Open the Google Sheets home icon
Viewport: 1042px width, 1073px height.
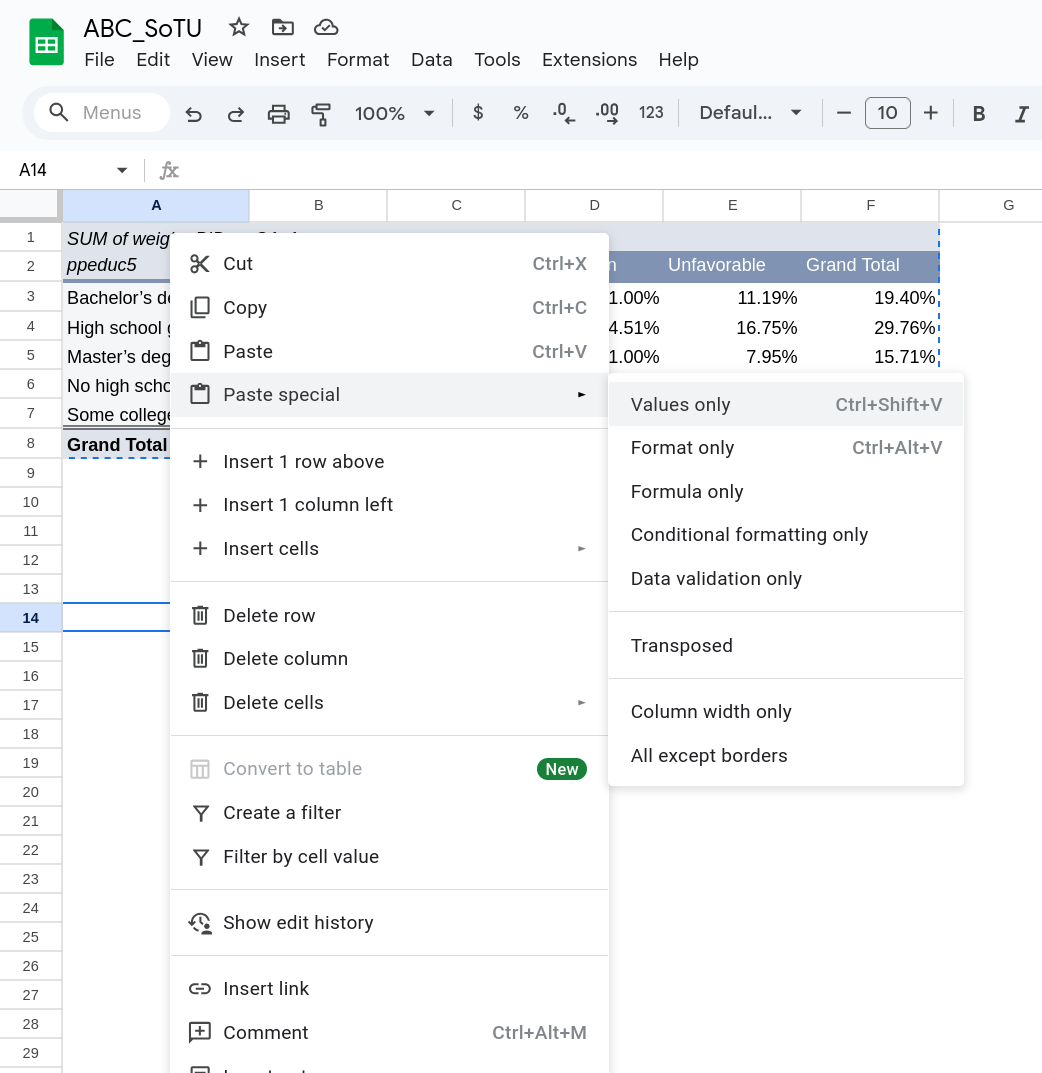click(46, 43)
